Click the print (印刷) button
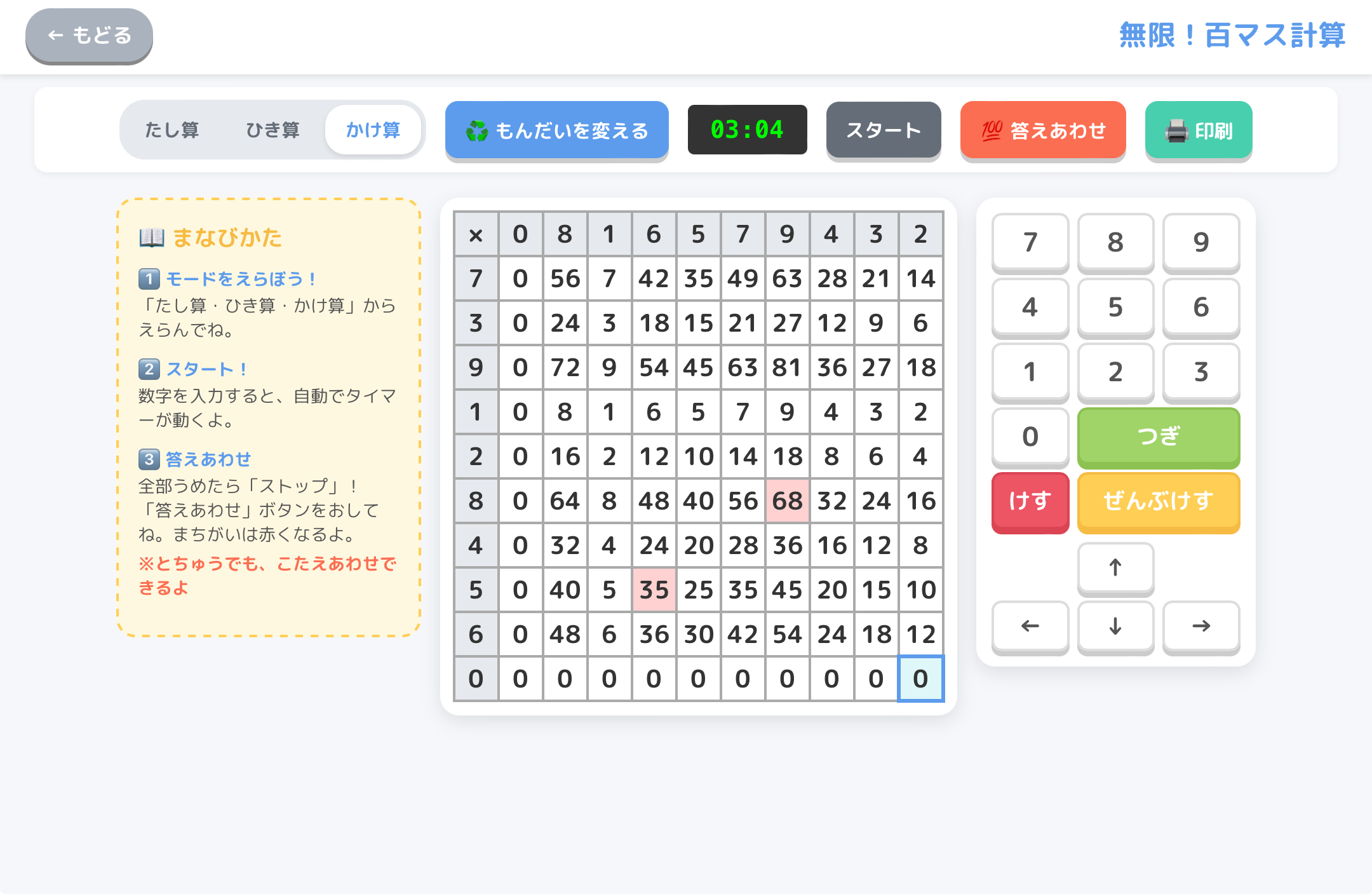Image resolution: width=1372 pixels, height=894 pixels. (x=1198, y=130)
